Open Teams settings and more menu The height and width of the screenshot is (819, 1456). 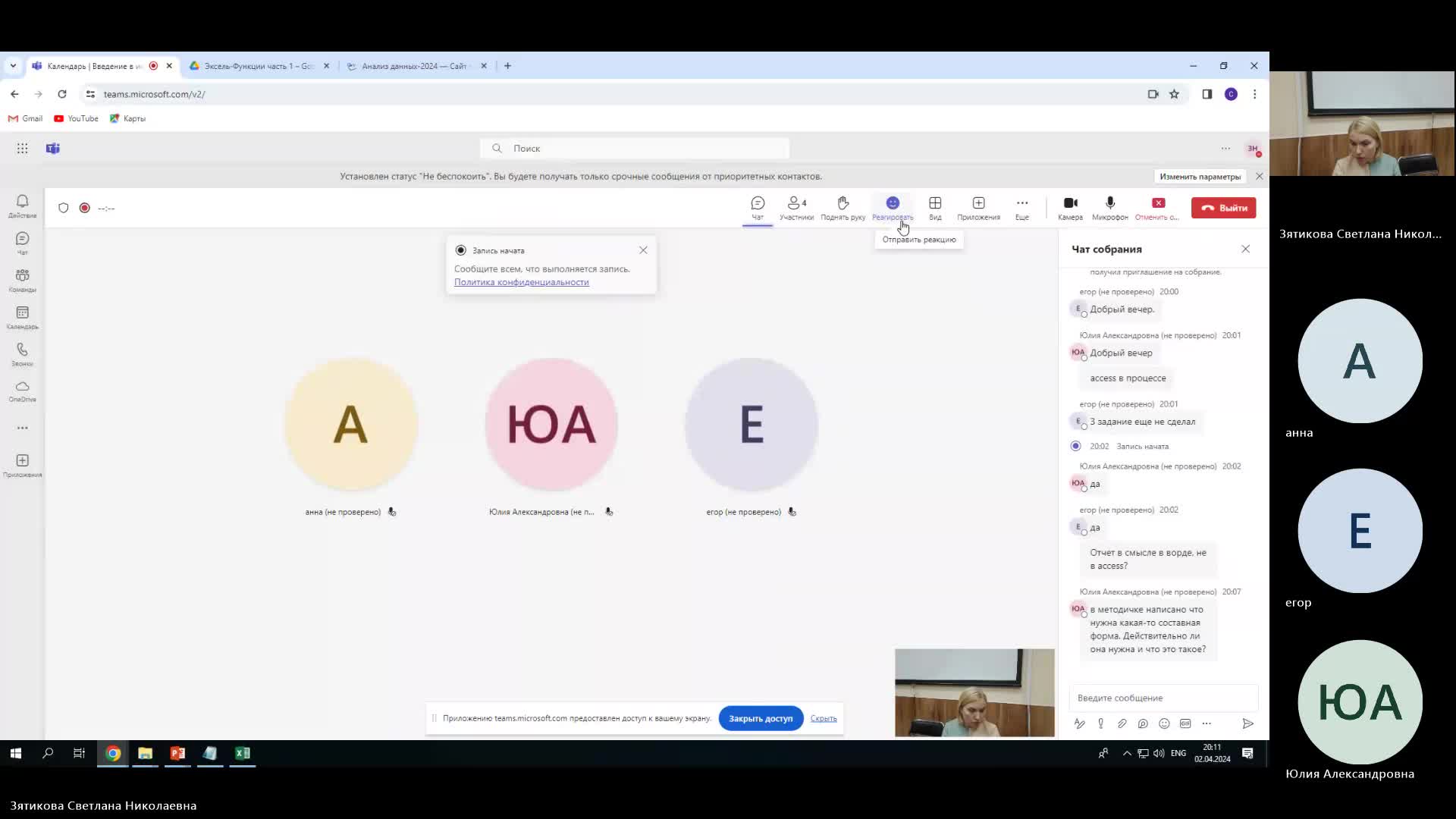click(x=1225, y=149)
